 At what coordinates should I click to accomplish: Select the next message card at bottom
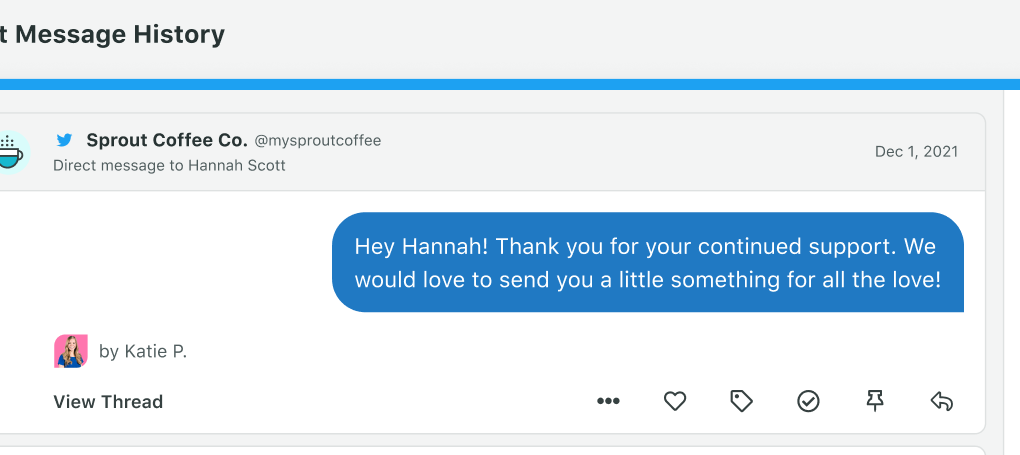[492, 450]
